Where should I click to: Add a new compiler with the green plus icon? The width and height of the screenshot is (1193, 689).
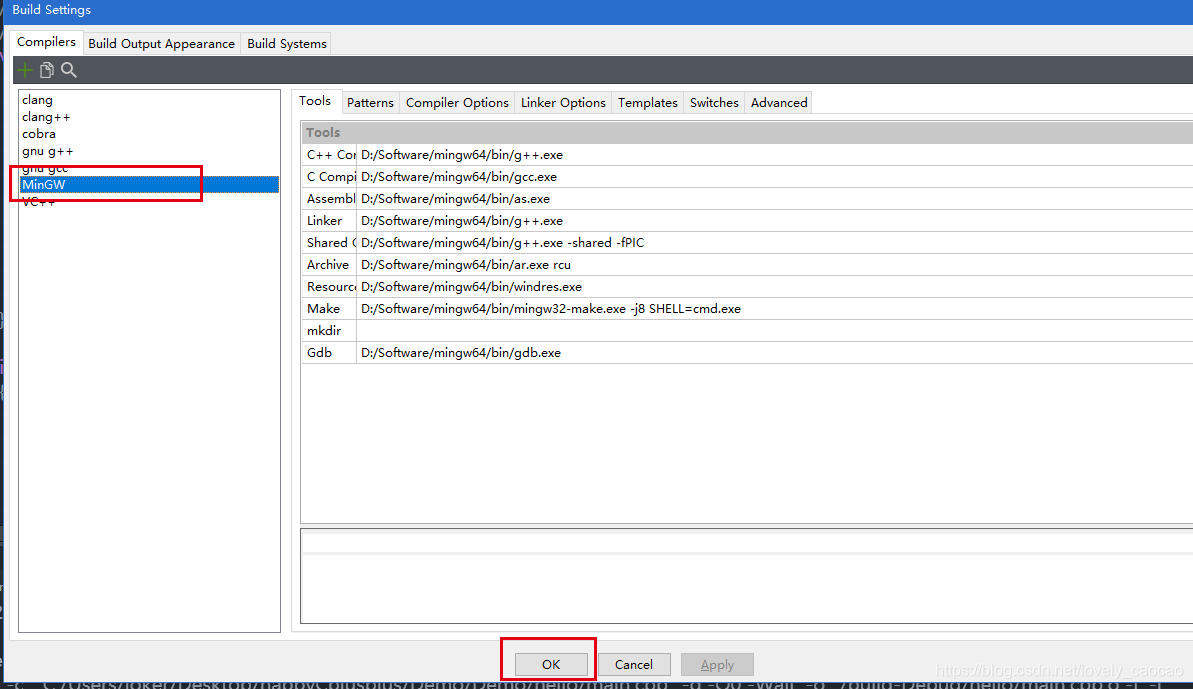25,70
